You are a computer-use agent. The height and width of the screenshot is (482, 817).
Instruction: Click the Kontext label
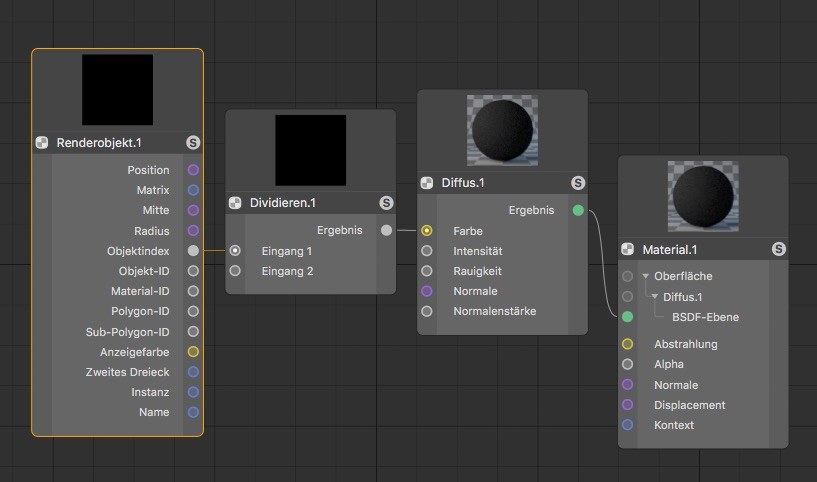click(x=674, y=425)
